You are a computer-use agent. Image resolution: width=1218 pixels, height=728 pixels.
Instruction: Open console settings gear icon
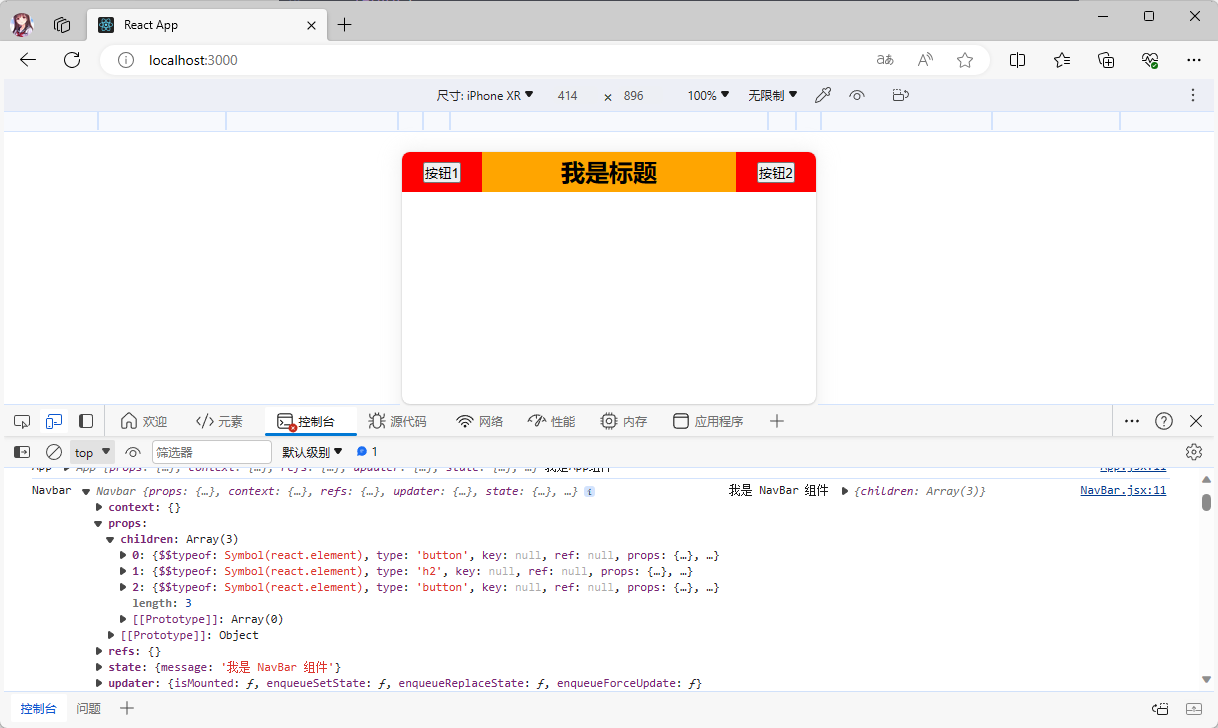click(x=1193, y=452)
